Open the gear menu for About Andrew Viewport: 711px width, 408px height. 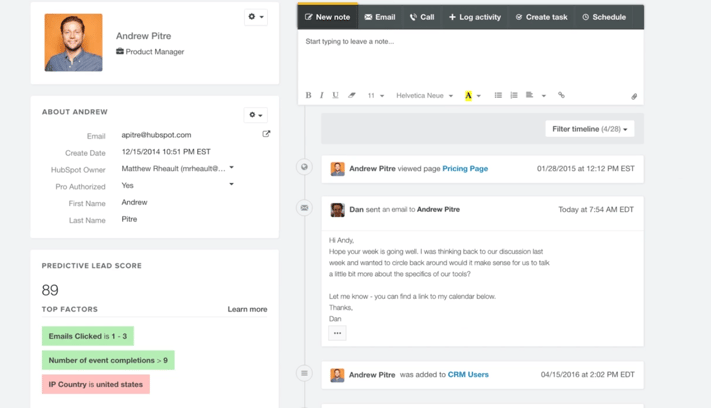click(x=256, y=115)
